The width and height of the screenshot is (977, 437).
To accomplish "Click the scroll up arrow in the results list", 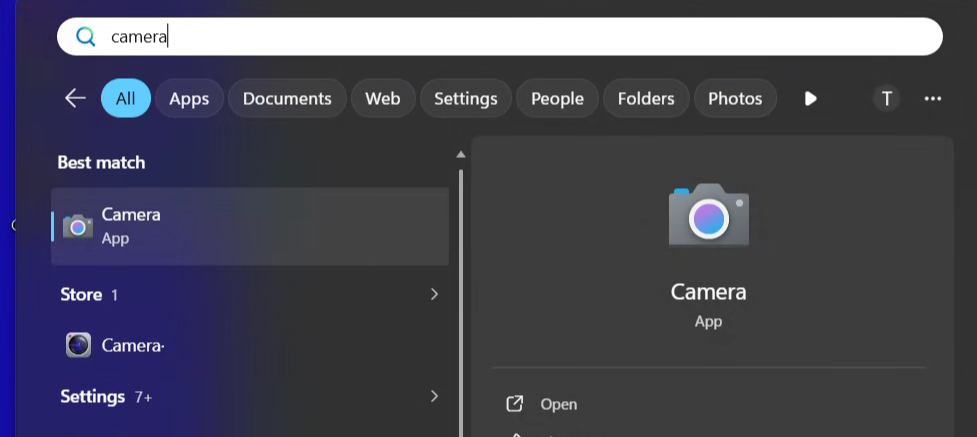I will pyautogui.click(x=461, y=154).
